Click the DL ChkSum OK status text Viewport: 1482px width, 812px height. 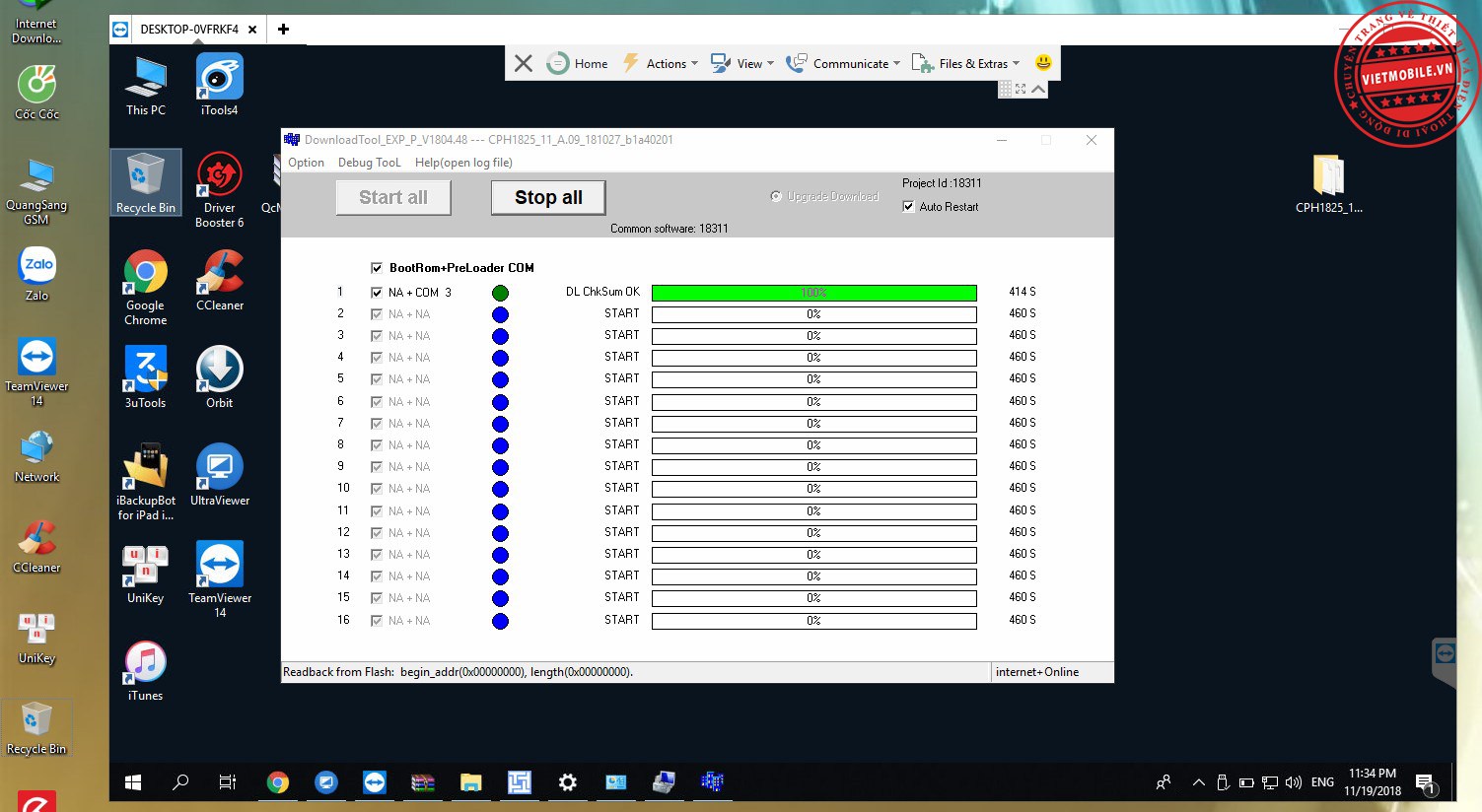[602, 292]
